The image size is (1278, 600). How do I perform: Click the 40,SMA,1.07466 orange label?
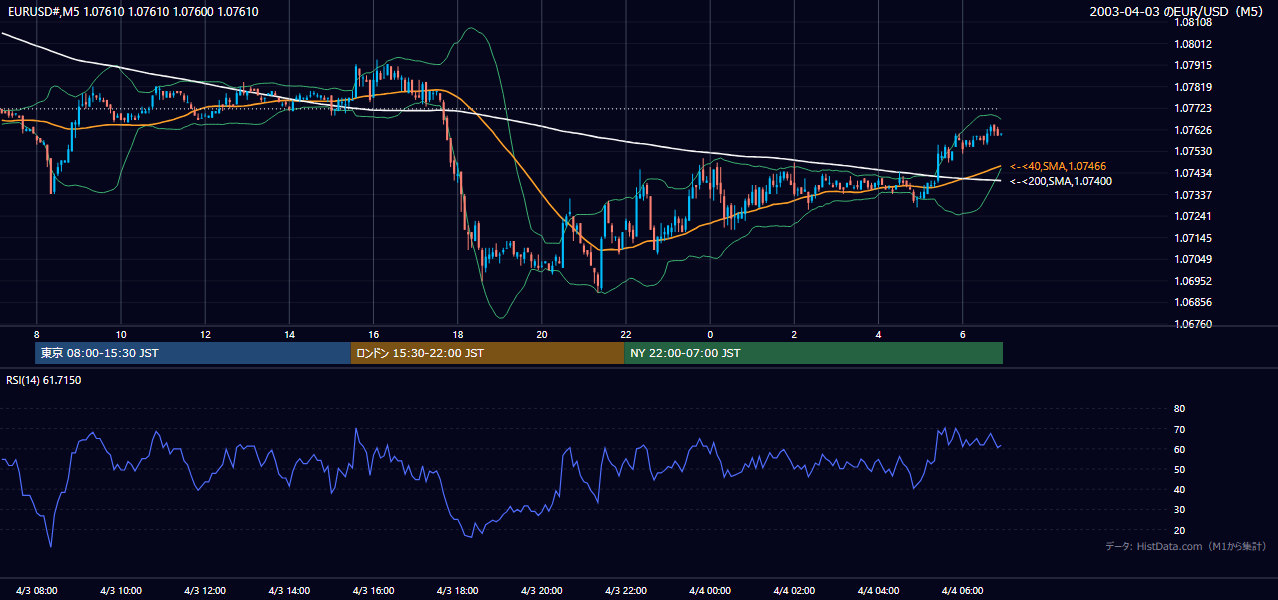click(1058, 166)
